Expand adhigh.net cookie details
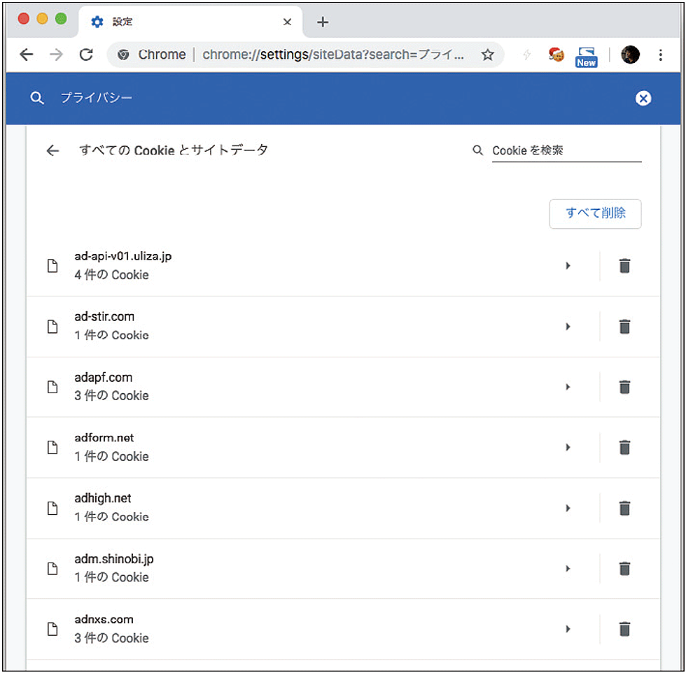Image resolution: width=686 pixels, height=673 pixels. [x=568, y=508]
